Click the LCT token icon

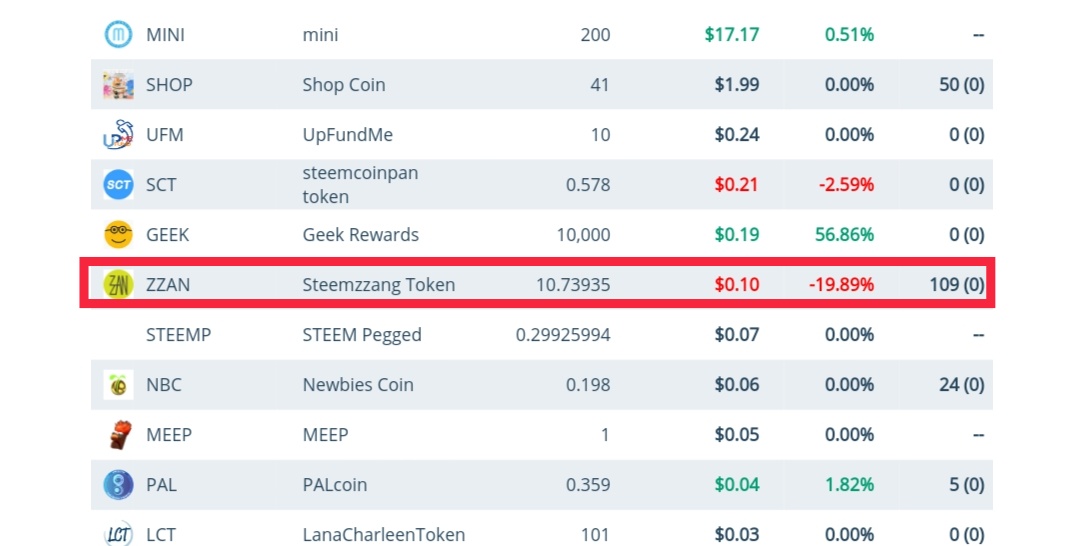[x=118, y=534]
